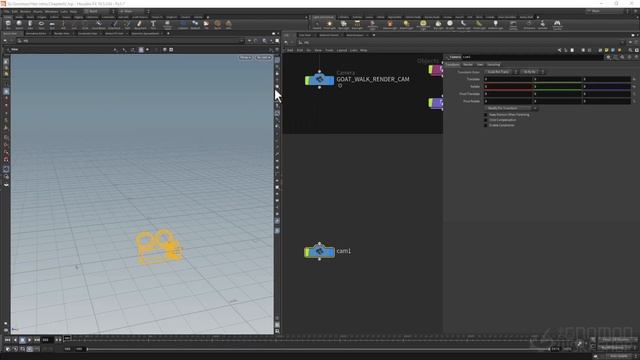Switch to the Sampling parameter tab
The image size is (640, 360).
coord(493,64)
